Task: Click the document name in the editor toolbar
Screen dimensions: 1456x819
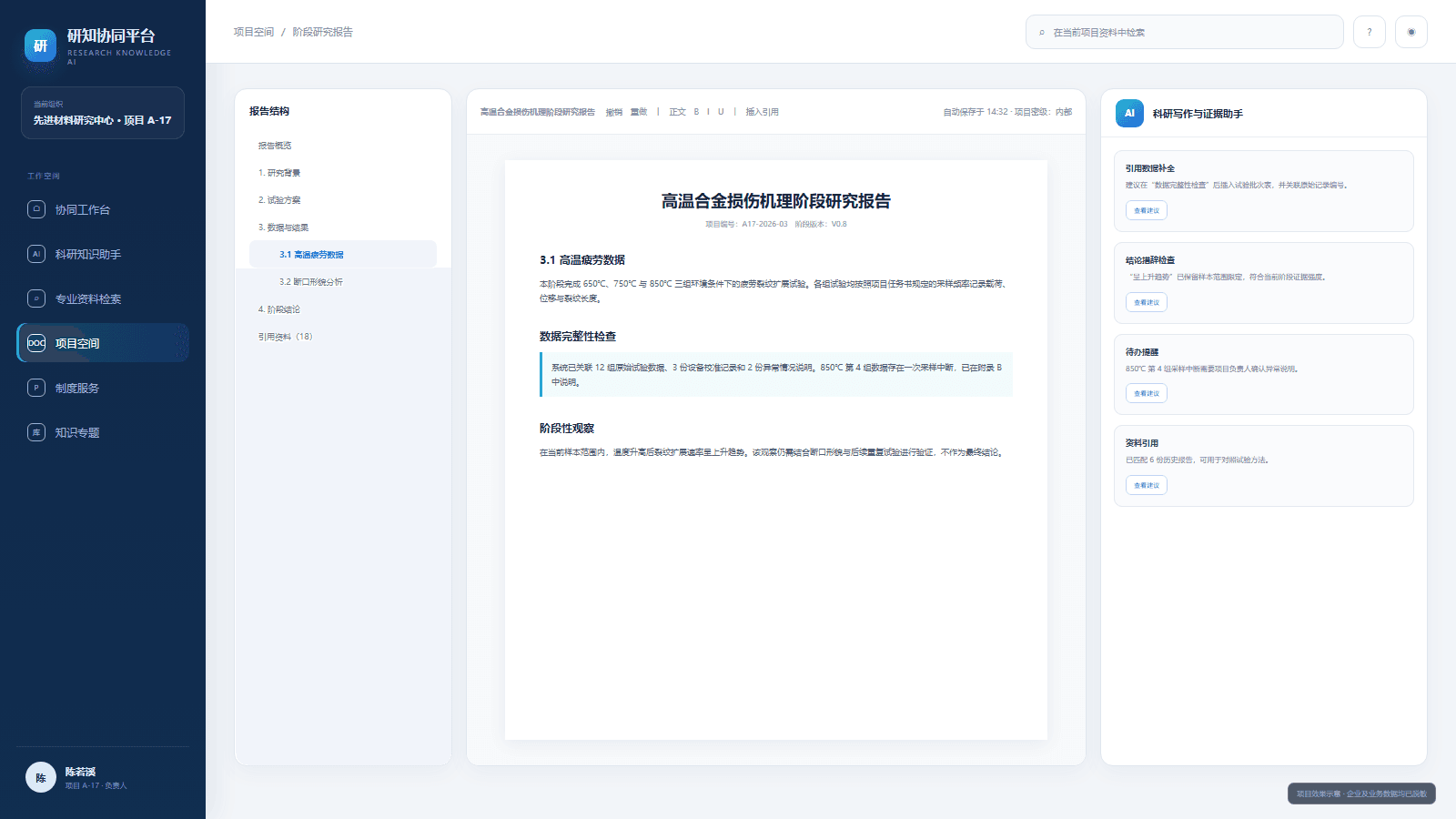Action: pos(538,112)
